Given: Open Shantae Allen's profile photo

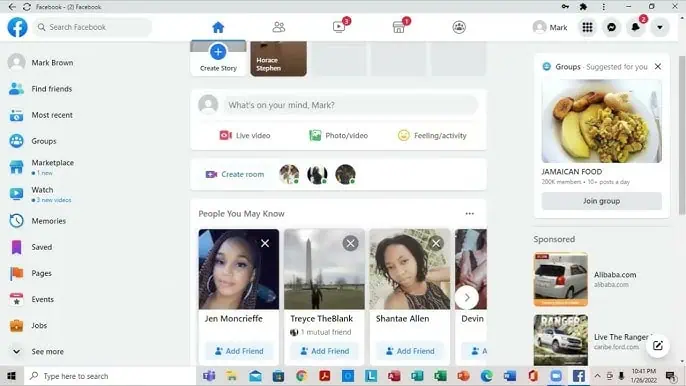Looking at the screenshot, I should [410, 269].
